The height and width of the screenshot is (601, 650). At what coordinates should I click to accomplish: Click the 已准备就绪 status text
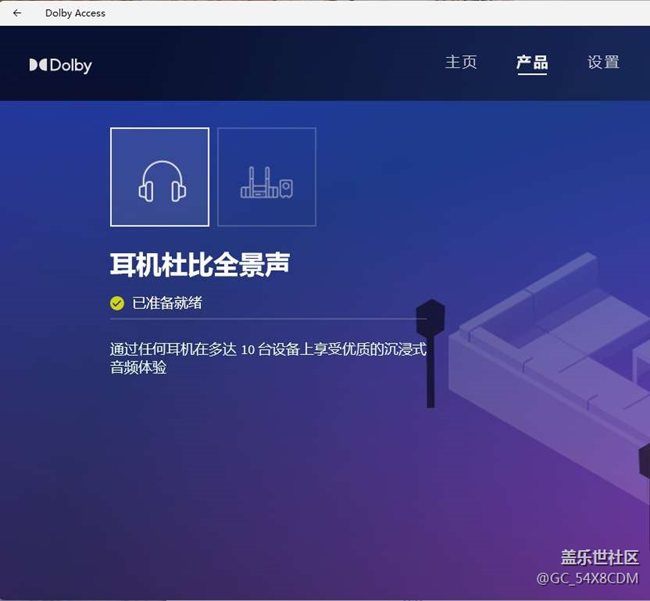(167, 303)
